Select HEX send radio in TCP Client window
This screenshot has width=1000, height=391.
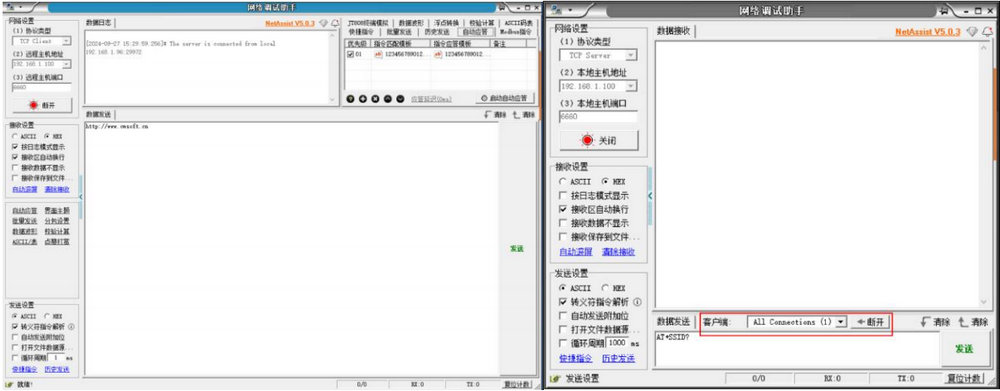[x=46, y=316]
